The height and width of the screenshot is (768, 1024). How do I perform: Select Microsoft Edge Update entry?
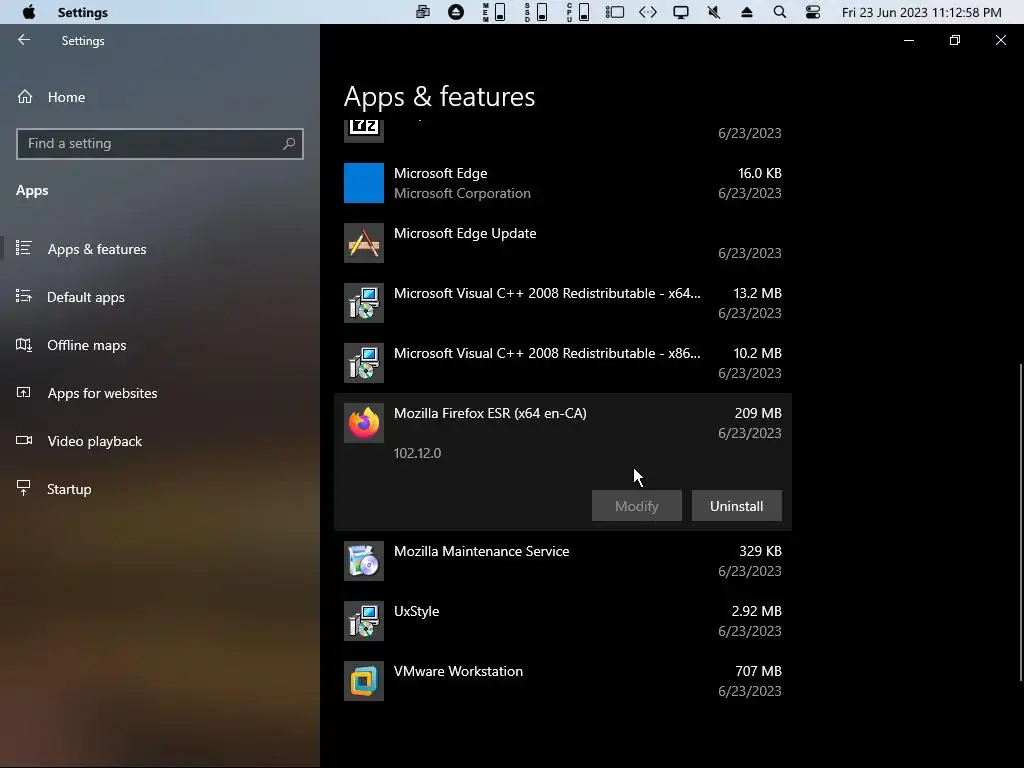562,243
